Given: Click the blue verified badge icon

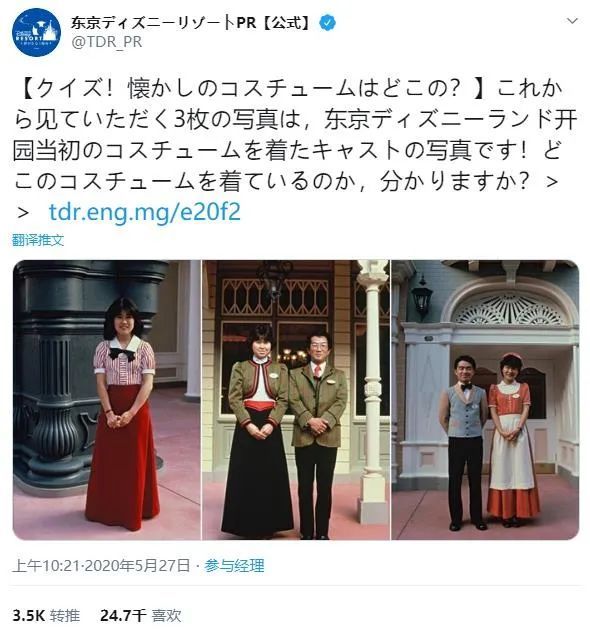Looking at the screenshot, I should point(328,23).
